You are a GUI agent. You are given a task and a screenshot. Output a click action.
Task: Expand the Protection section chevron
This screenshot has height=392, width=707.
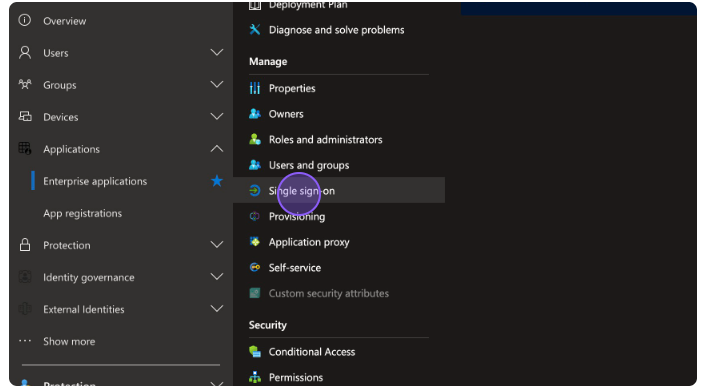point(217,244)
